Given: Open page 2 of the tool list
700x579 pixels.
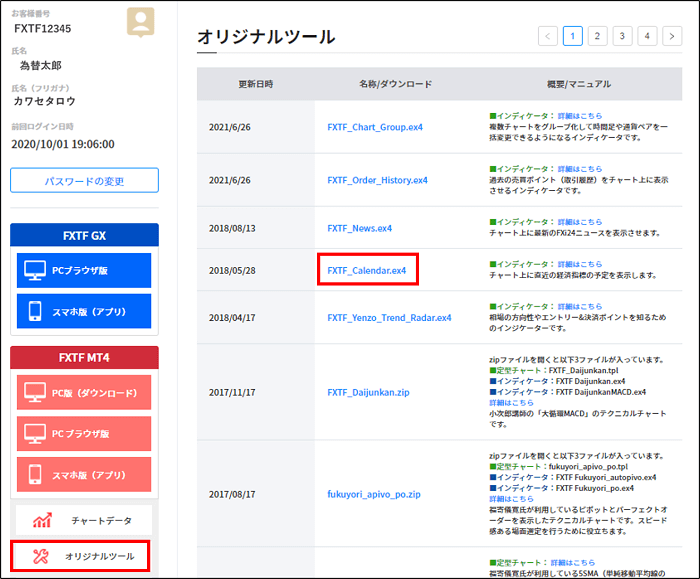Looking at the screenshot, I should (x=597, y=36).
